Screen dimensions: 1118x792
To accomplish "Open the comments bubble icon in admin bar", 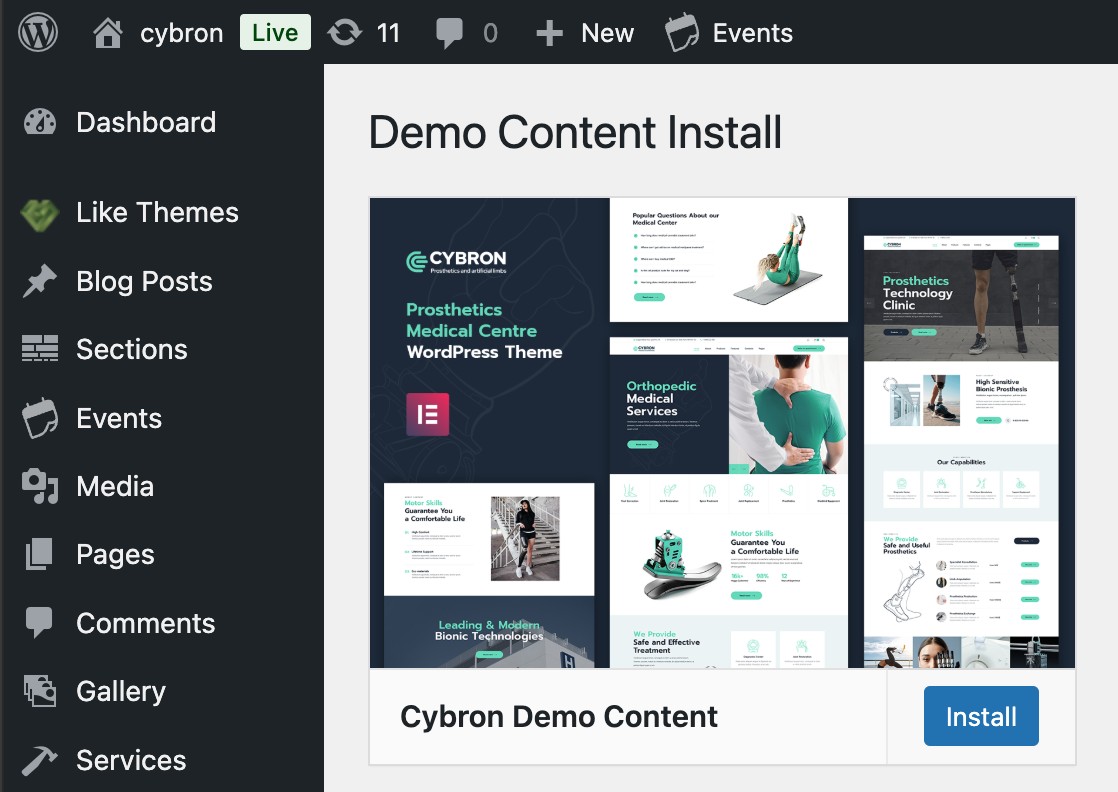I will [449, 34].
